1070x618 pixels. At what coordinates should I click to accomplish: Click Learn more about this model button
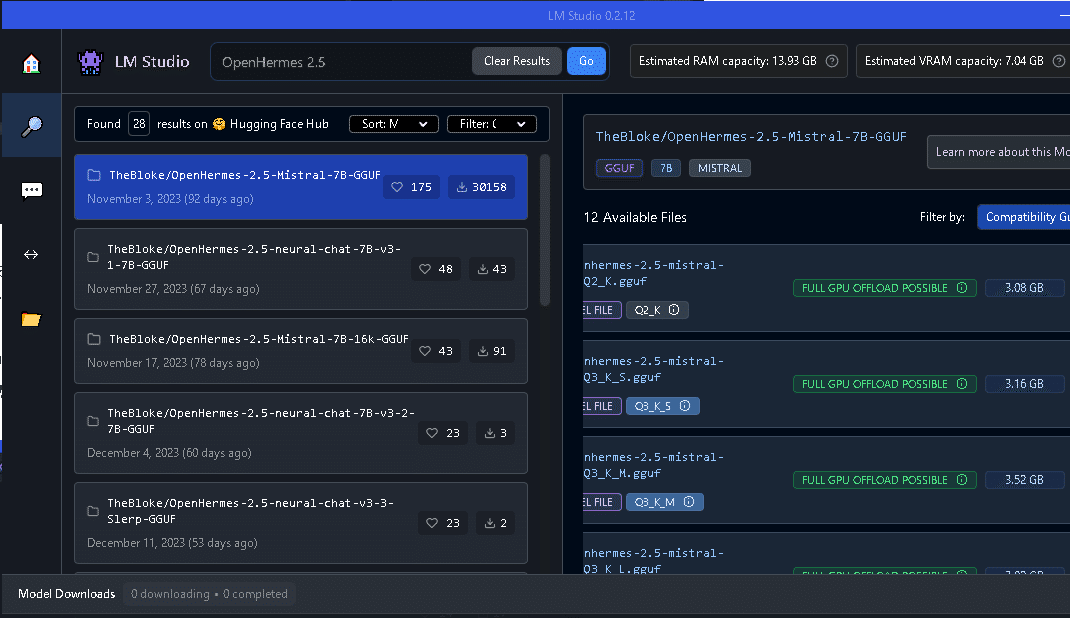click(x=998, y=152)
